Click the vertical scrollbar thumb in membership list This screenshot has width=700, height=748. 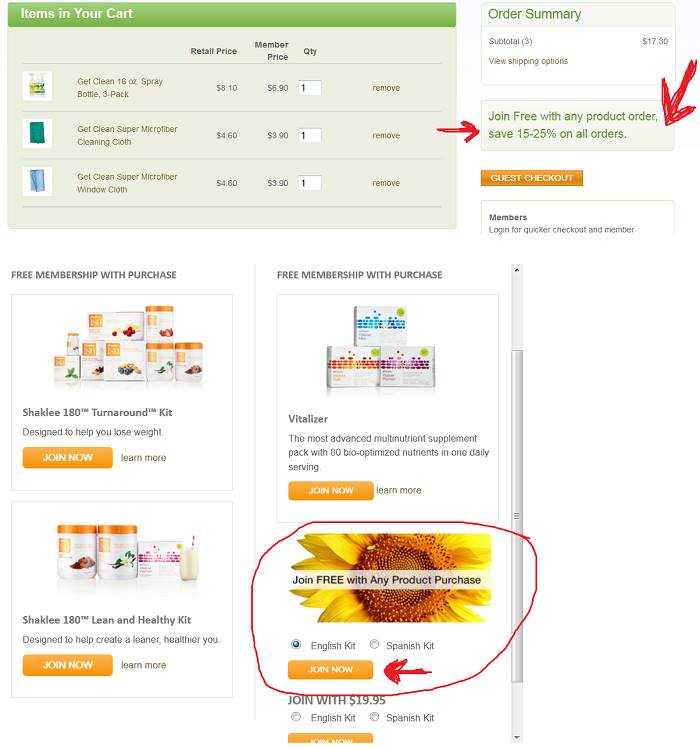click(x=517, y=516)
